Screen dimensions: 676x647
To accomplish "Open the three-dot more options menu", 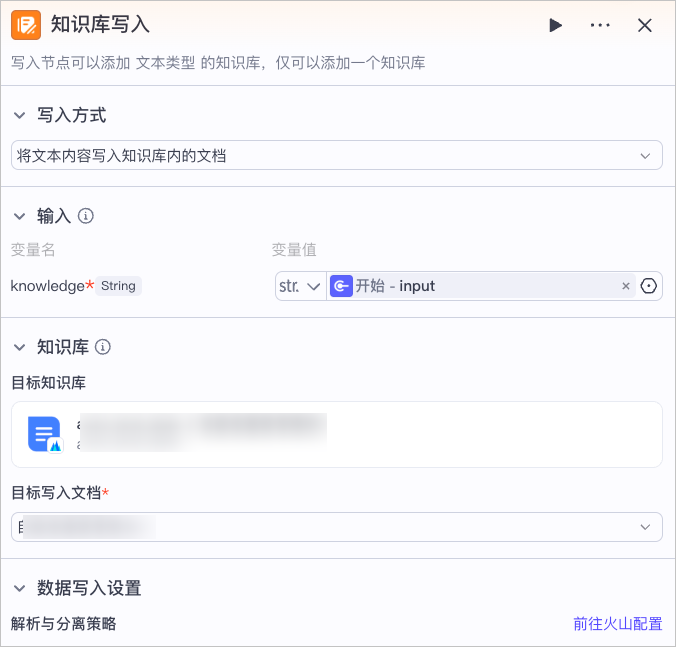I will 600,26.
